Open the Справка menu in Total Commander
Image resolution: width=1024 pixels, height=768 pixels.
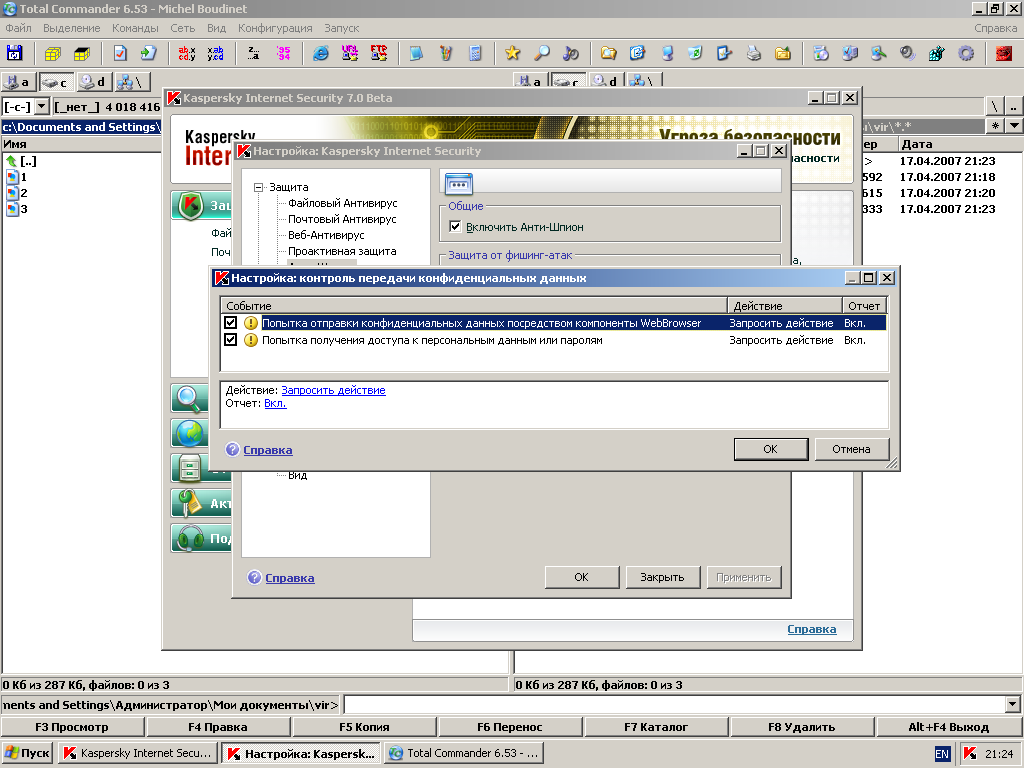(x=995, y=28)
